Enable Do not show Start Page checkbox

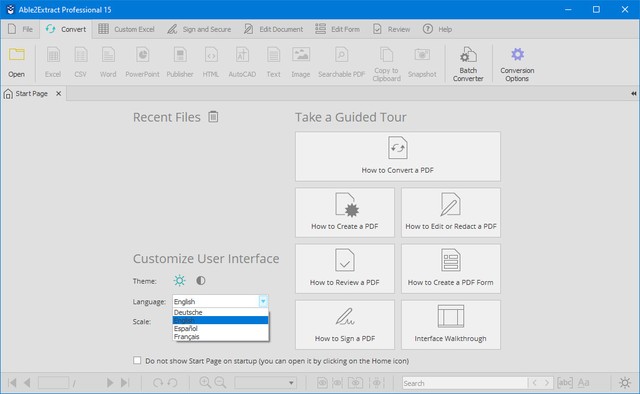(137, 360)
